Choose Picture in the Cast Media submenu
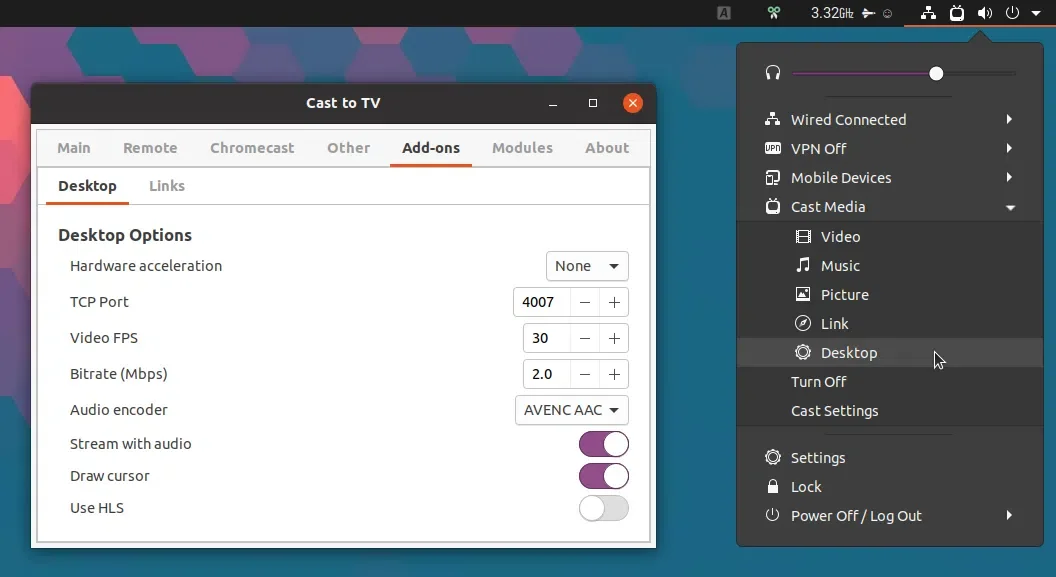Screen dimensions: 1056x577 click(890, 294)
